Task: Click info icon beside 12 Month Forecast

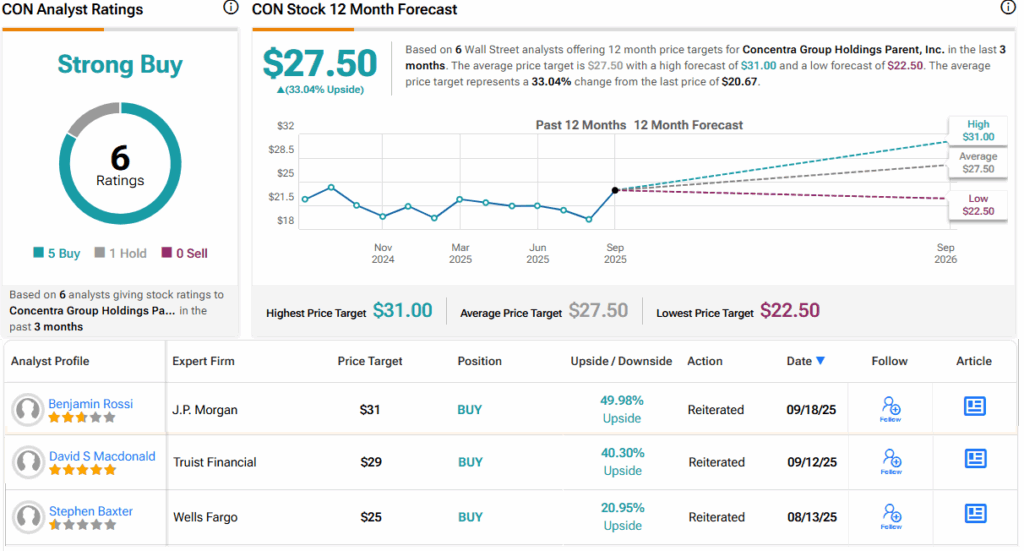Action: coord(1007,8)
